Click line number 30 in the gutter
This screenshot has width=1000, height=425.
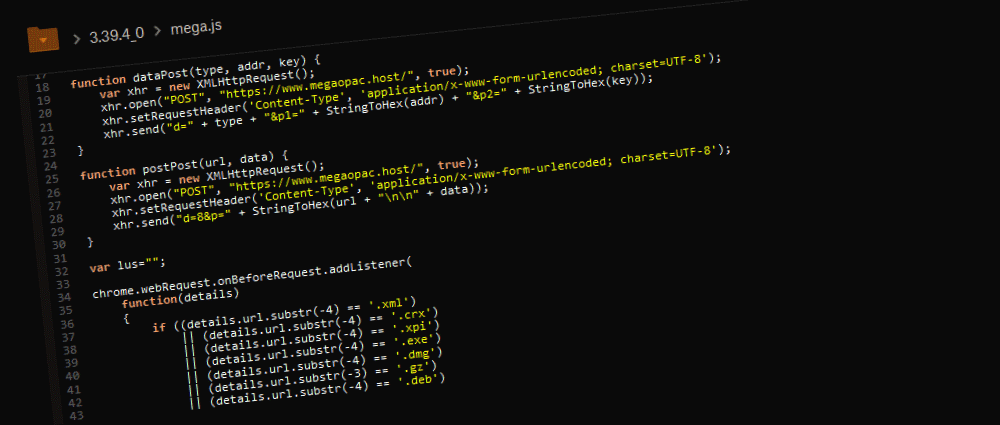(58, 245)
